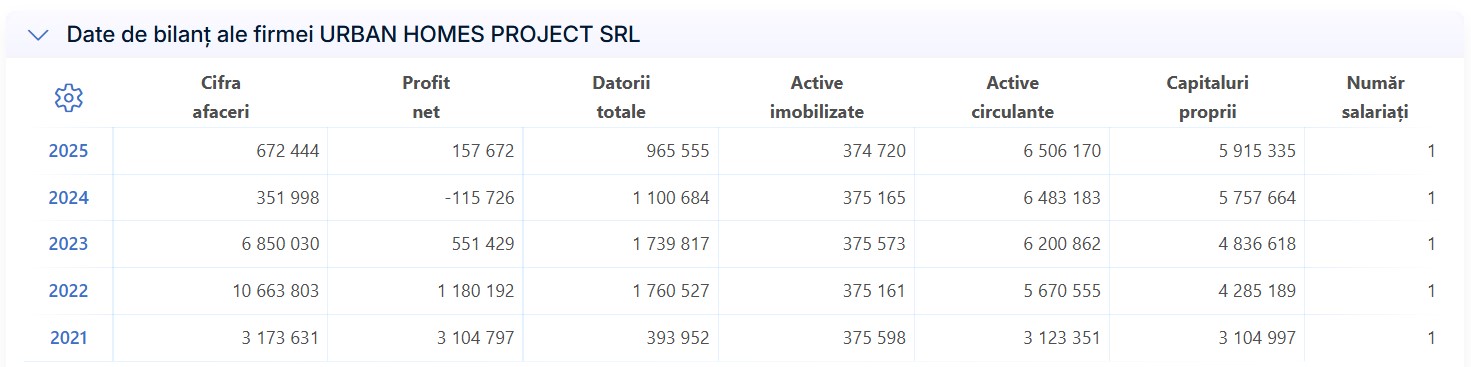Open the 2024 year row link
1471x367 pixels.
[68, 198]
